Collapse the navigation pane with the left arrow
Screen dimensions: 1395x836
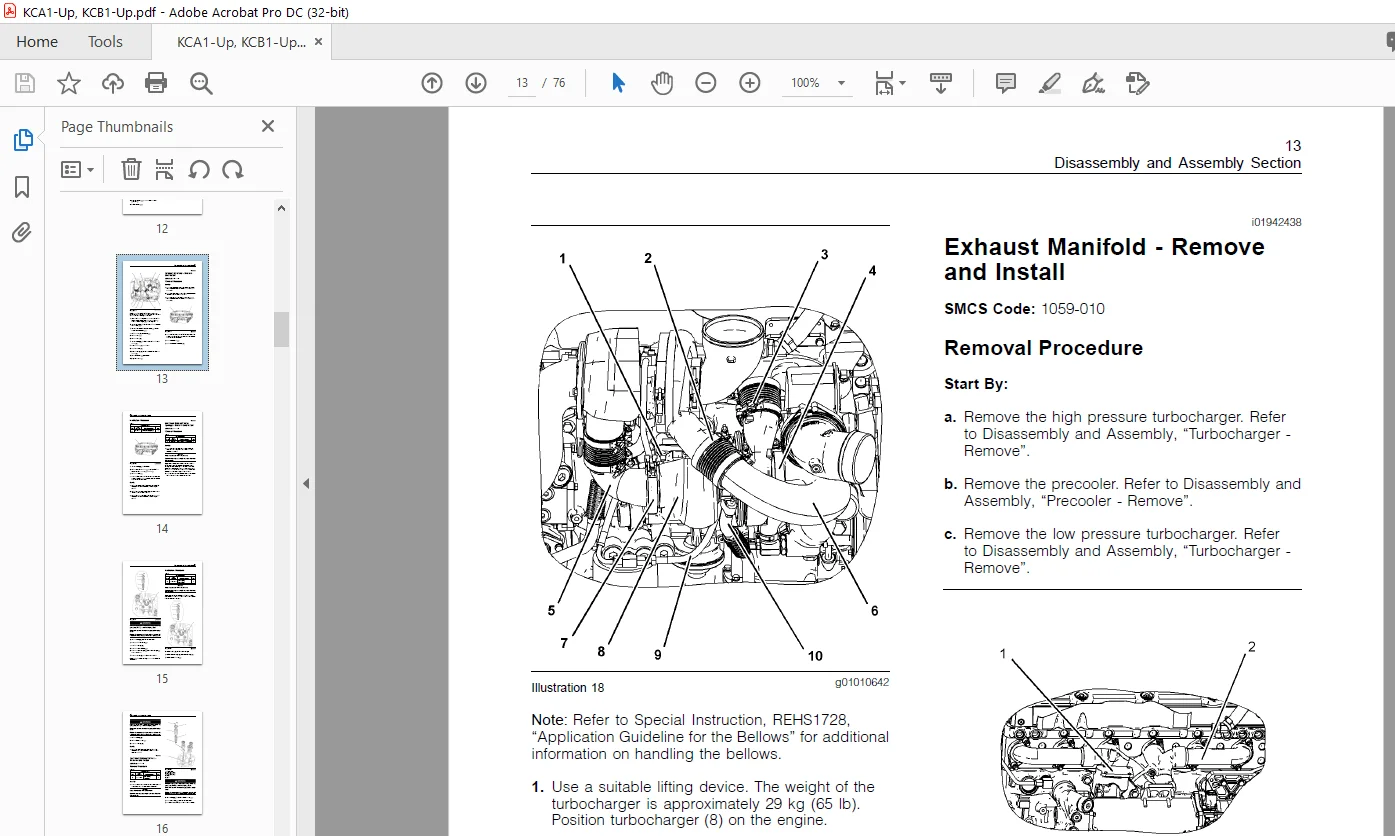point(306,483)
